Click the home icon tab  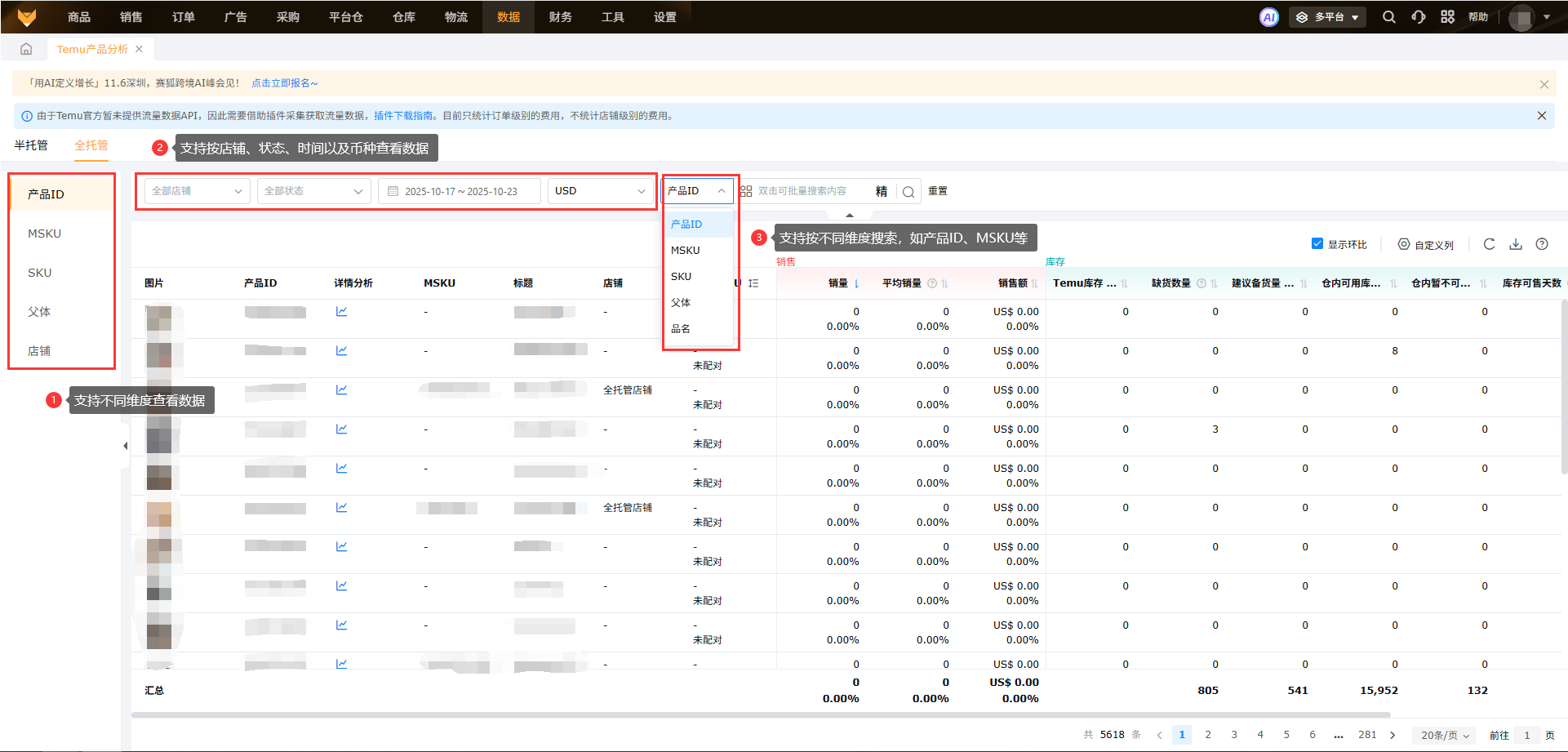pos(26,49)
